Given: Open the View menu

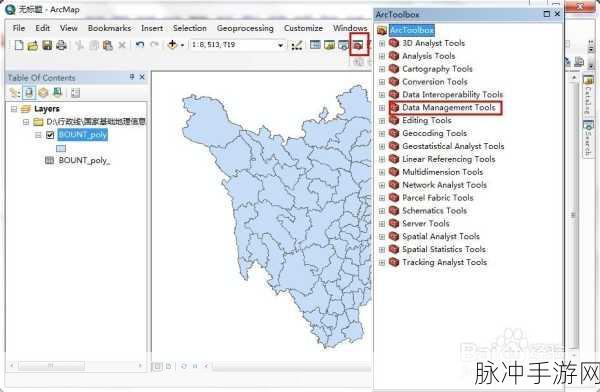Looking at the screenshot, I should click(x=68, y=28).
